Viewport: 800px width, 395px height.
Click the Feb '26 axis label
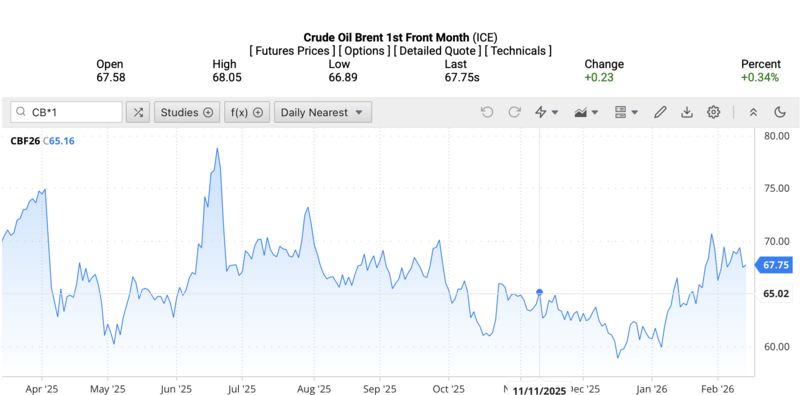click(x=717, y=389)
